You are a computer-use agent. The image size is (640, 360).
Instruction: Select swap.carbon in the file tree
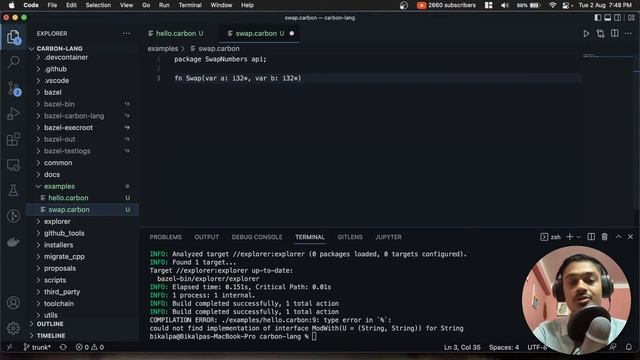[x=83, y=209]
